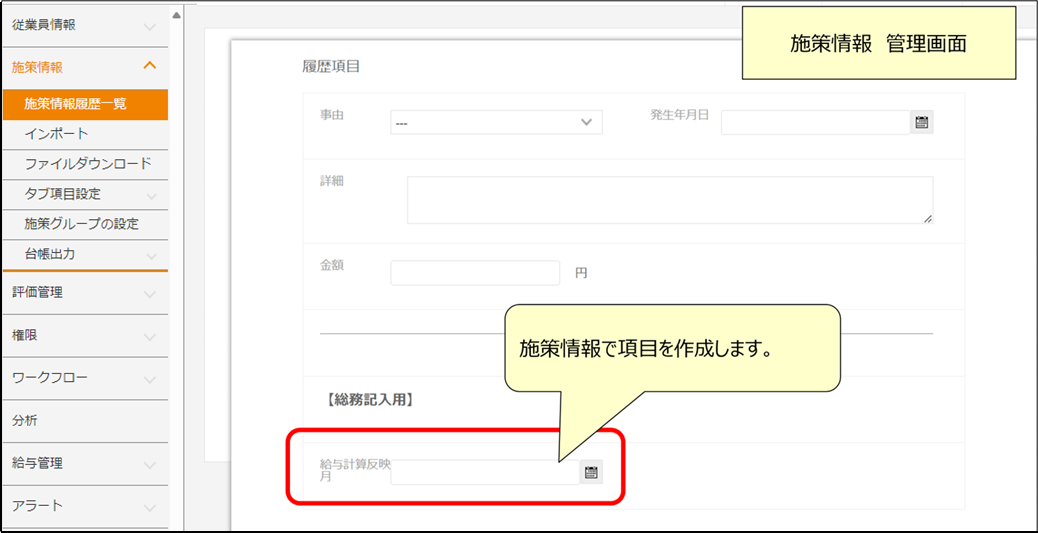Open 施策グループの設定 in the sidebar
Image resolution: width=1038 pixels, height=533 pixels.
(x=85, y=224)
